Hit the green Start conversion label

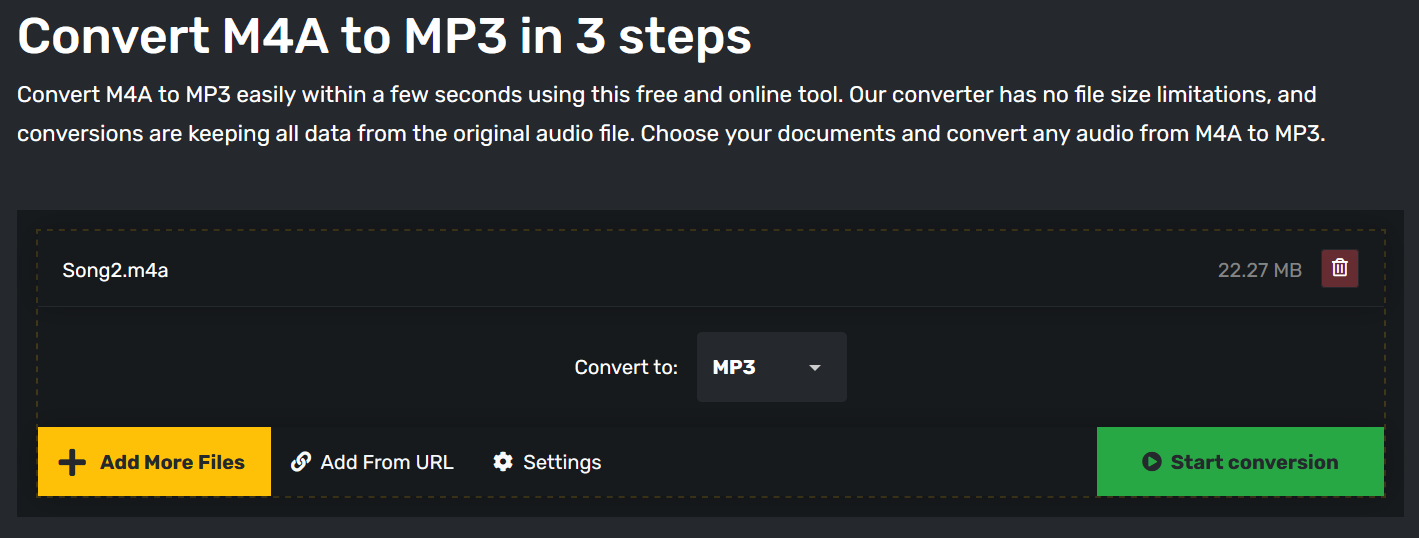point(1254,462)
